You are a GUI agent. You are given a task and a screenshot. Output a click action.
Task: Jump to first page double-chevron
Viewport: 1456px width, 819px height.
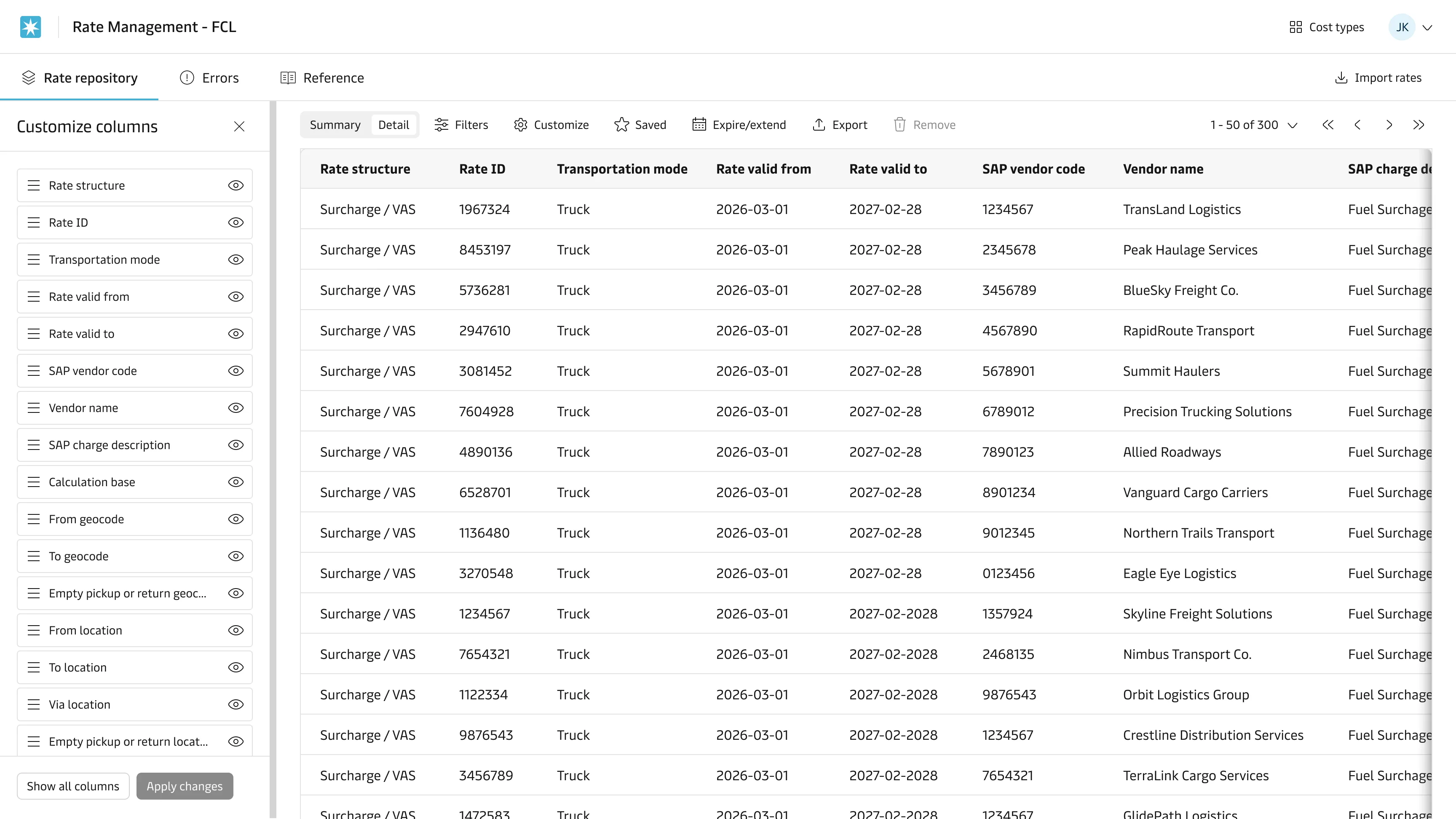(1328, 125)
